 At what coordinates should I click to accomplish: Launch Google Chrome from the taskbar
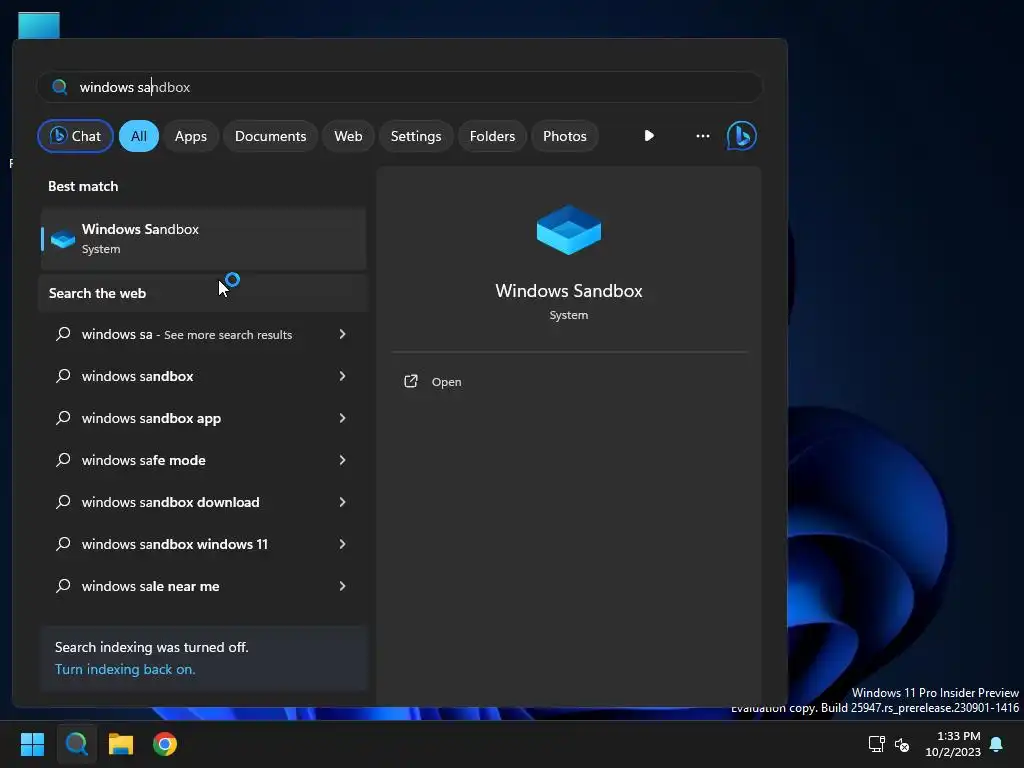pos(165,744)
